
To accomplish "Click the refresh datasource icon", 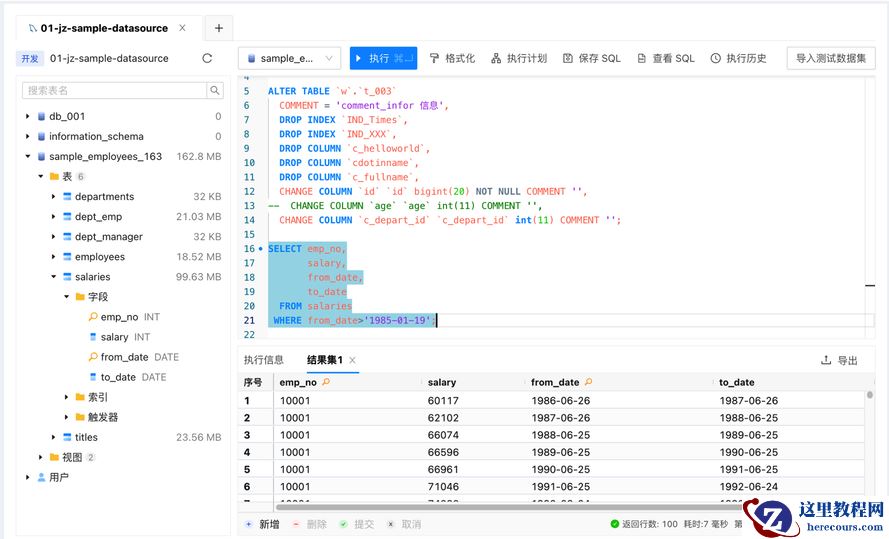I will [207, 58].
